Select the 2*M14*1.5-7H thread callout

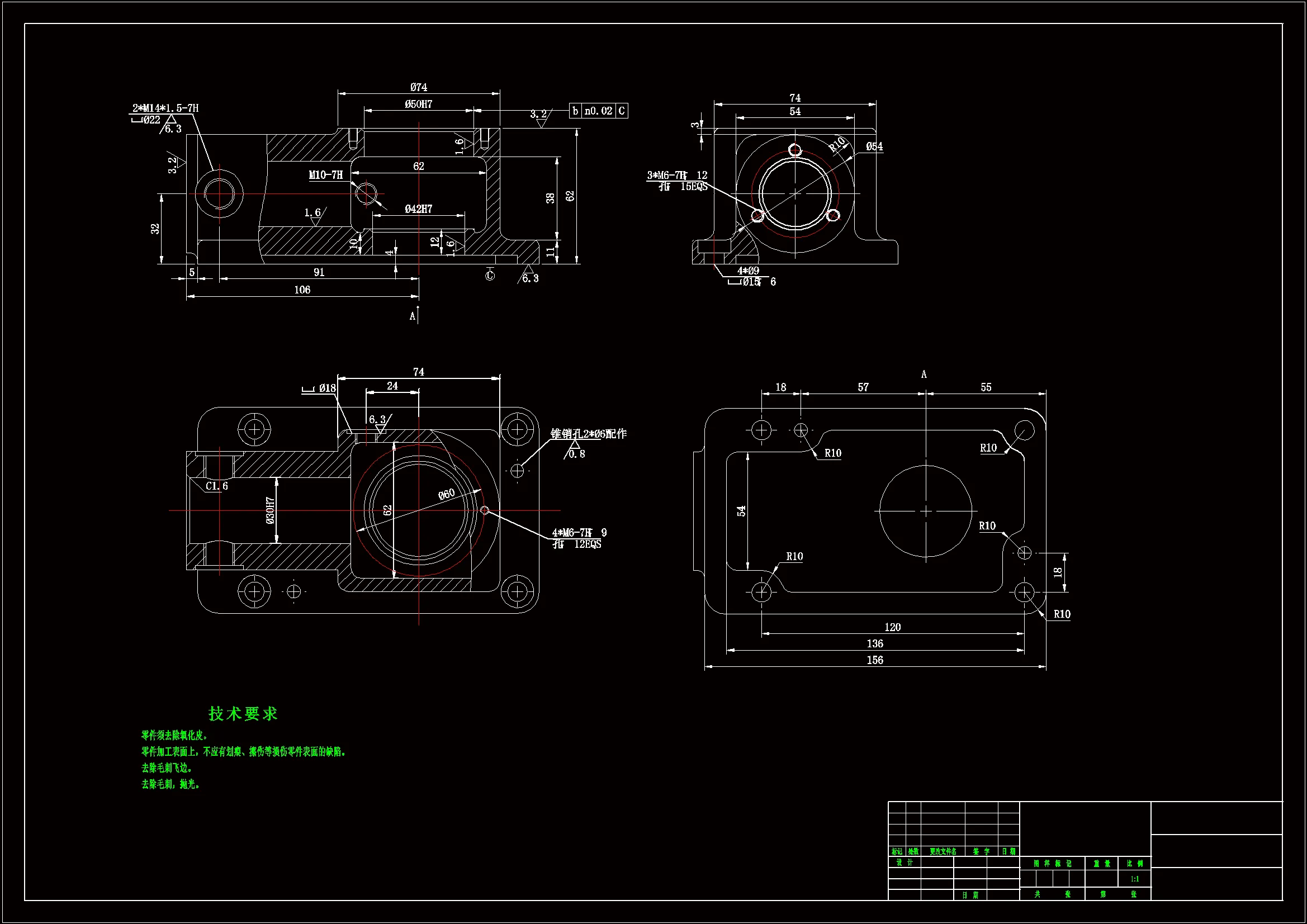tap(165, 108)
